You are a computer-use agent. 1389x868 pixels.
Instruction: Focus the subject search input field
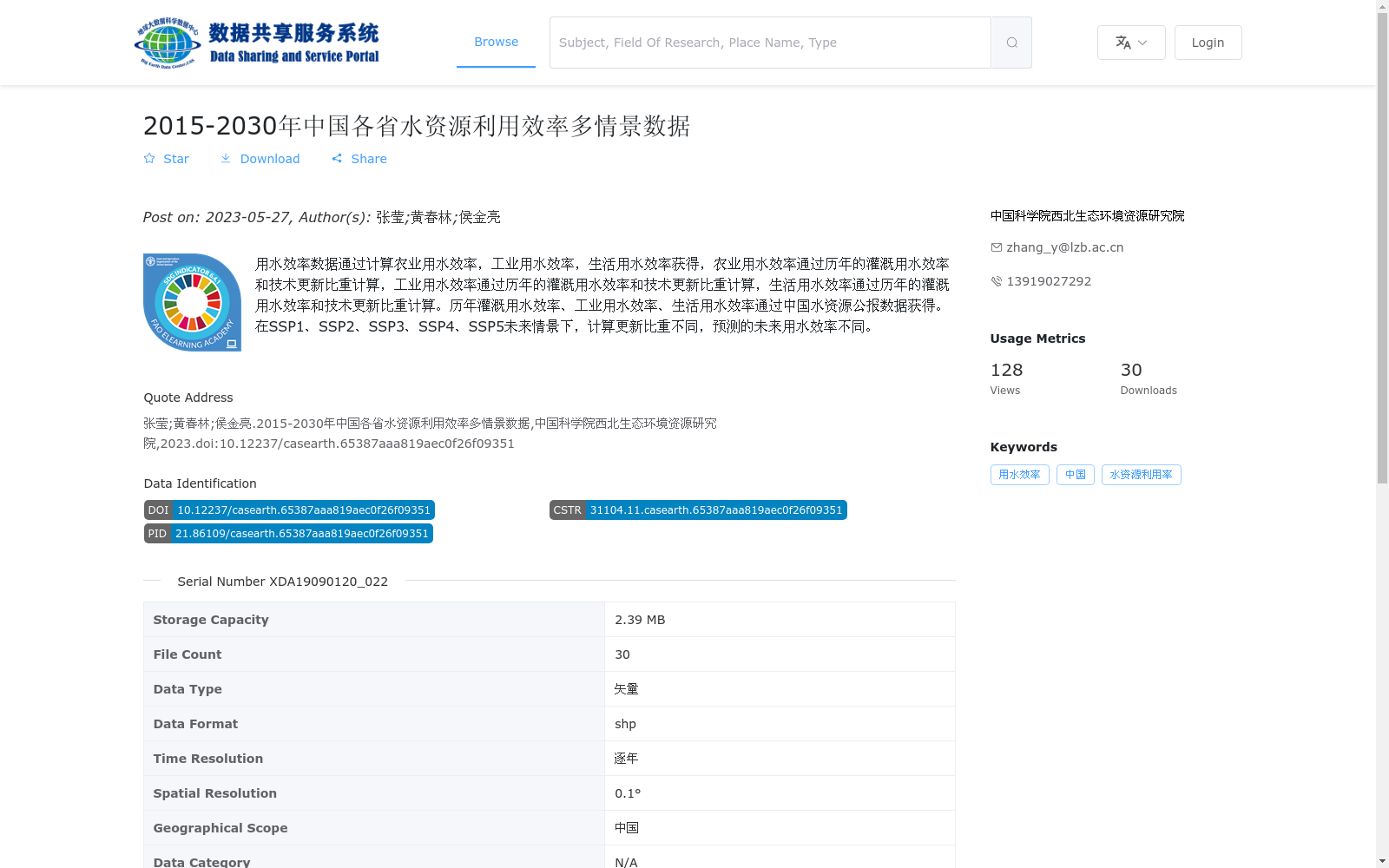click(x=770, y=43)
